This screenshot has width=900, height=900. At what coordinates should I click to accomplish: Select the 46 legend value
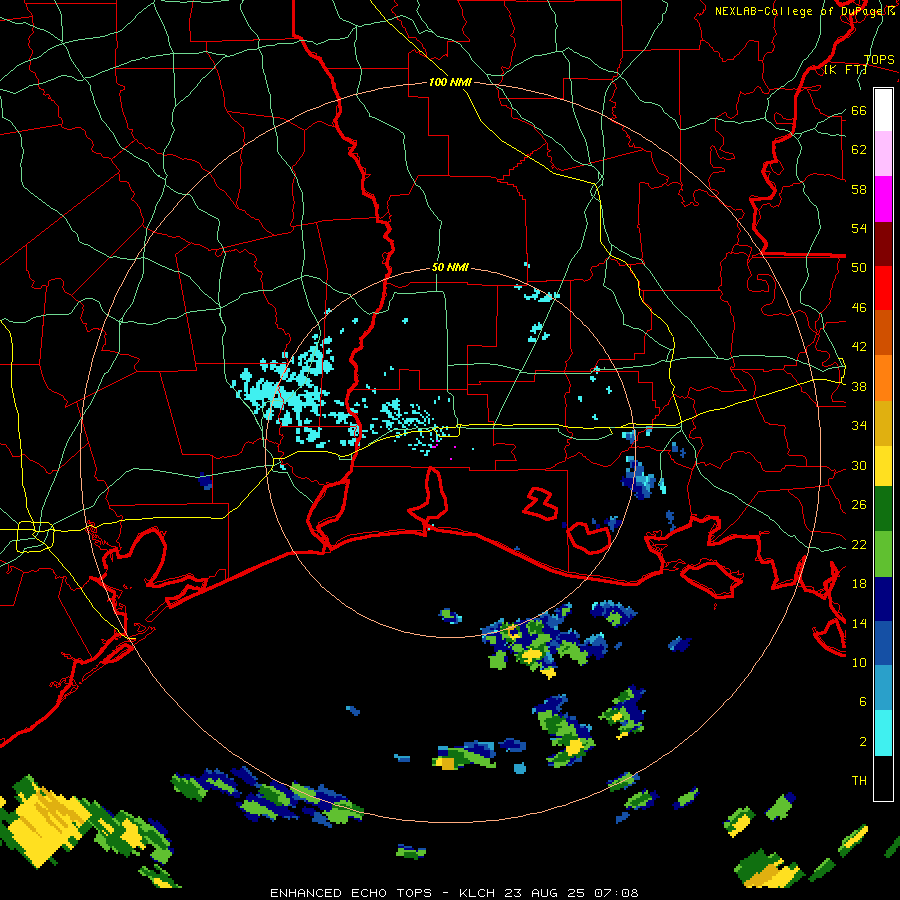(x=859, y=308)
